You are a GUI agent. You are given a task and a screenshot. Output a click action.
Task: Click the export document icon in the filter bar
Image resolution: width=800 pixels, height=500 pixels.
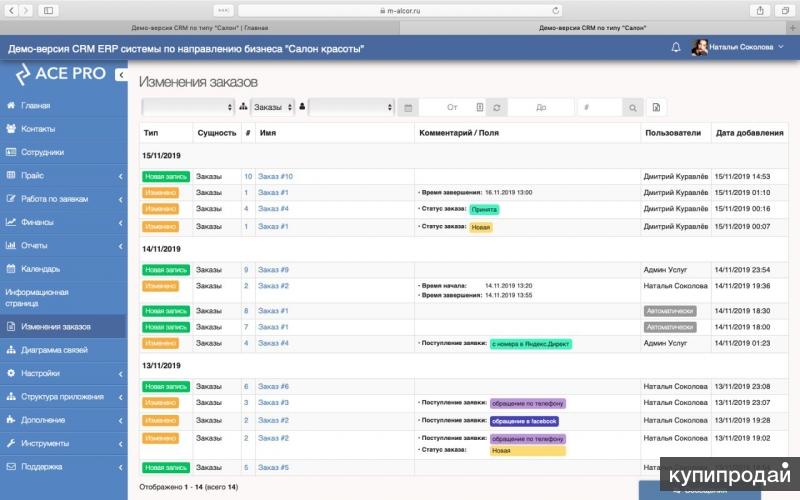[x=657, y=107]
